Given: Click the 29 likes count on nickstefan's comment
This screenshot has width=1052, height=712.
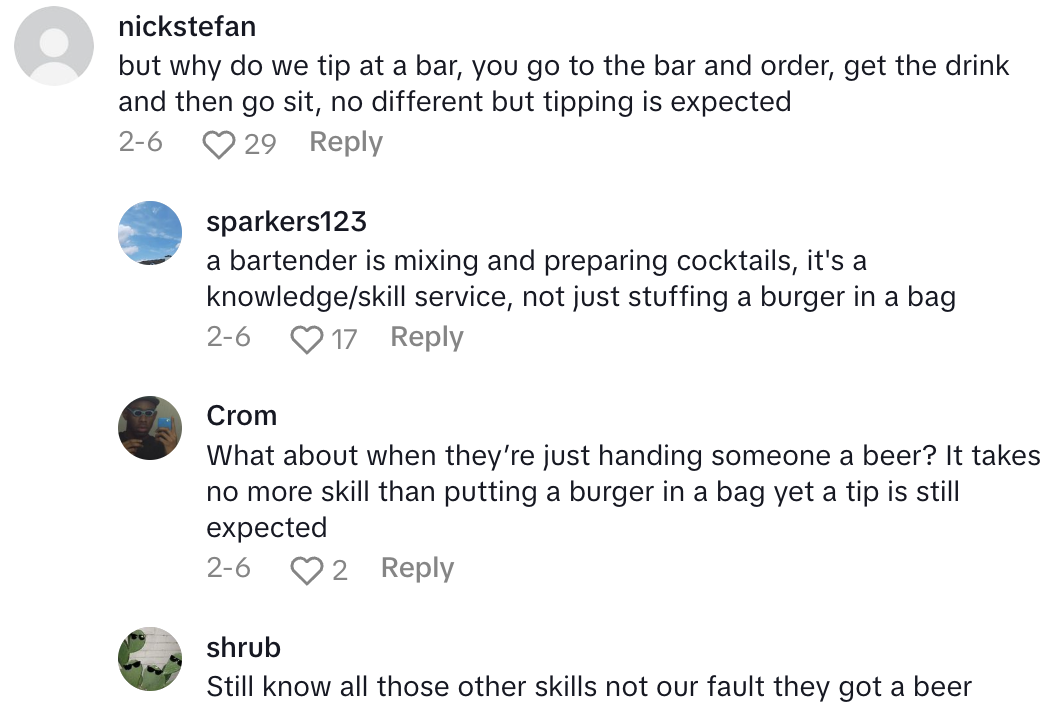Looking at the screenshot, I should coord(260,145).
